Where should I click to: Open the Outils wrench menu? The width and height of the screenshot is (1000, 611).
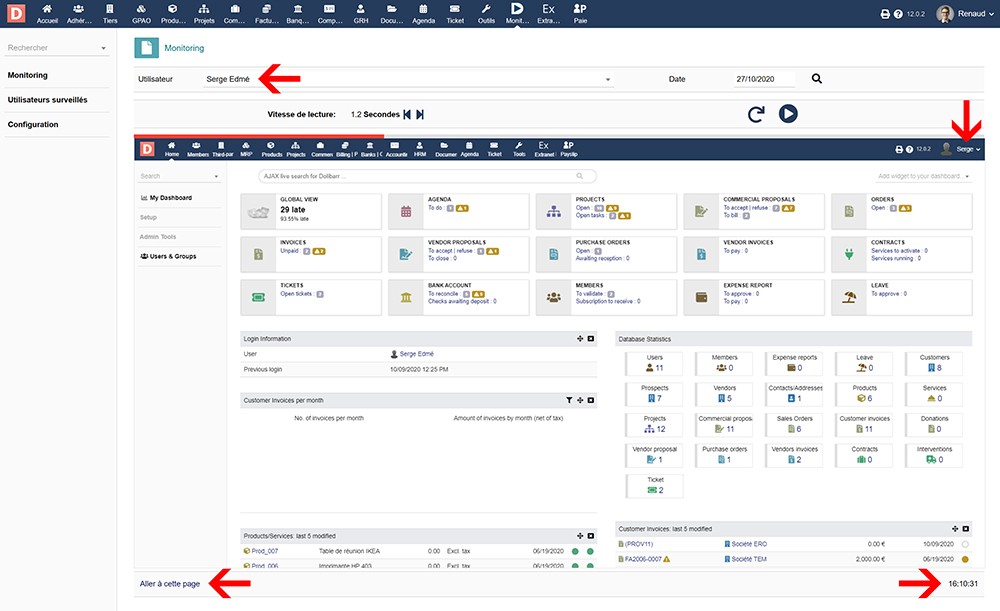coord(486,13)
